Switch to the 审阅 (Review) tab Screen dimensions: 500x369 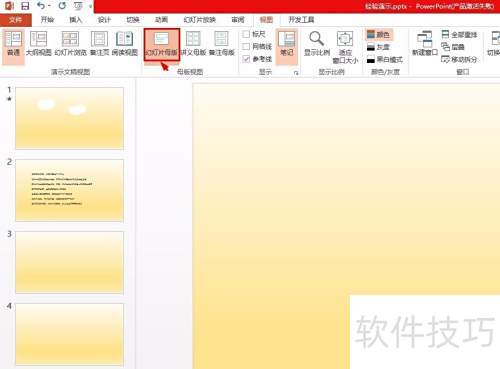pos(238,20)
